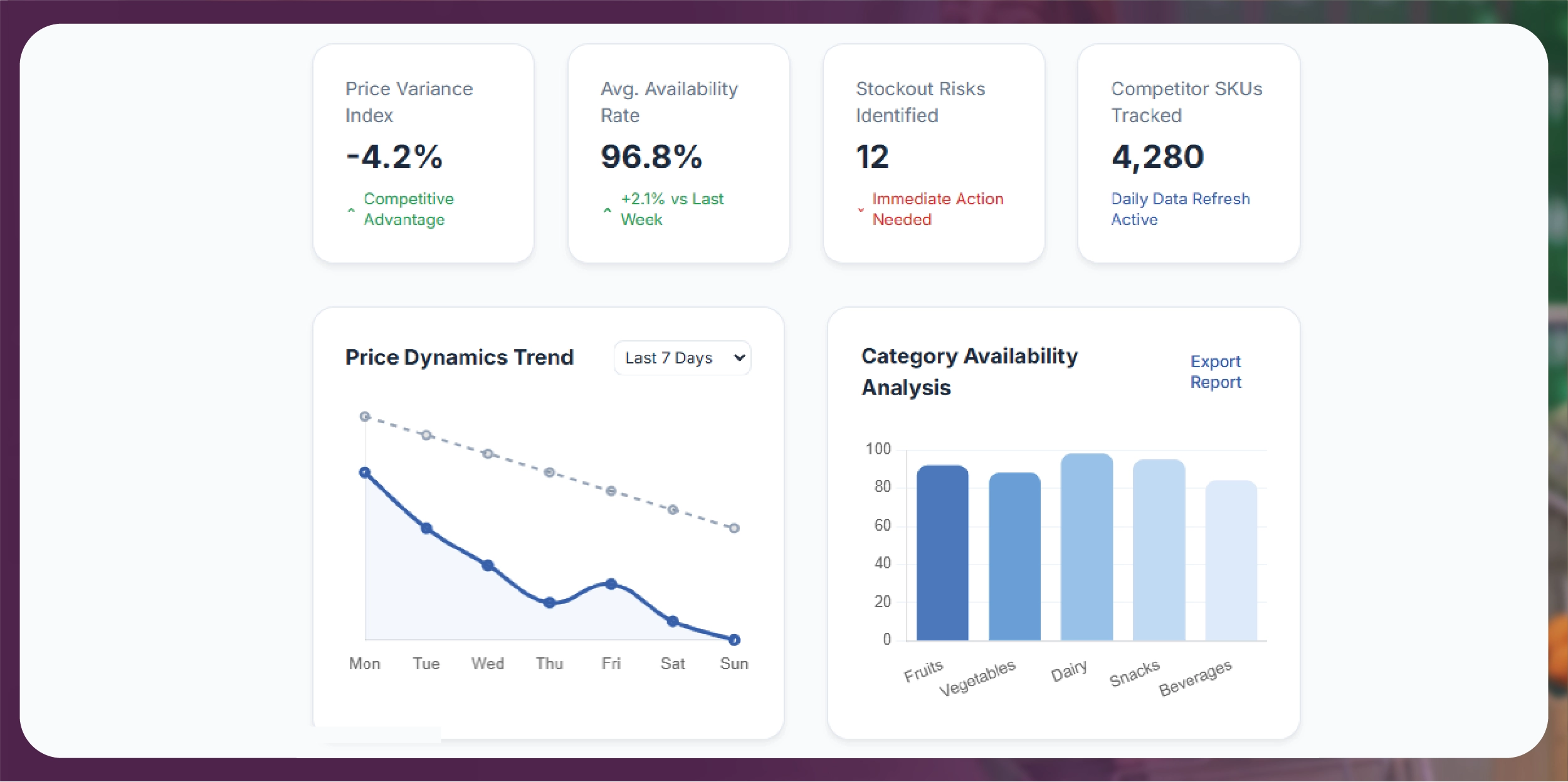Open the Stockout Risks Identified card

click(934, 154)
